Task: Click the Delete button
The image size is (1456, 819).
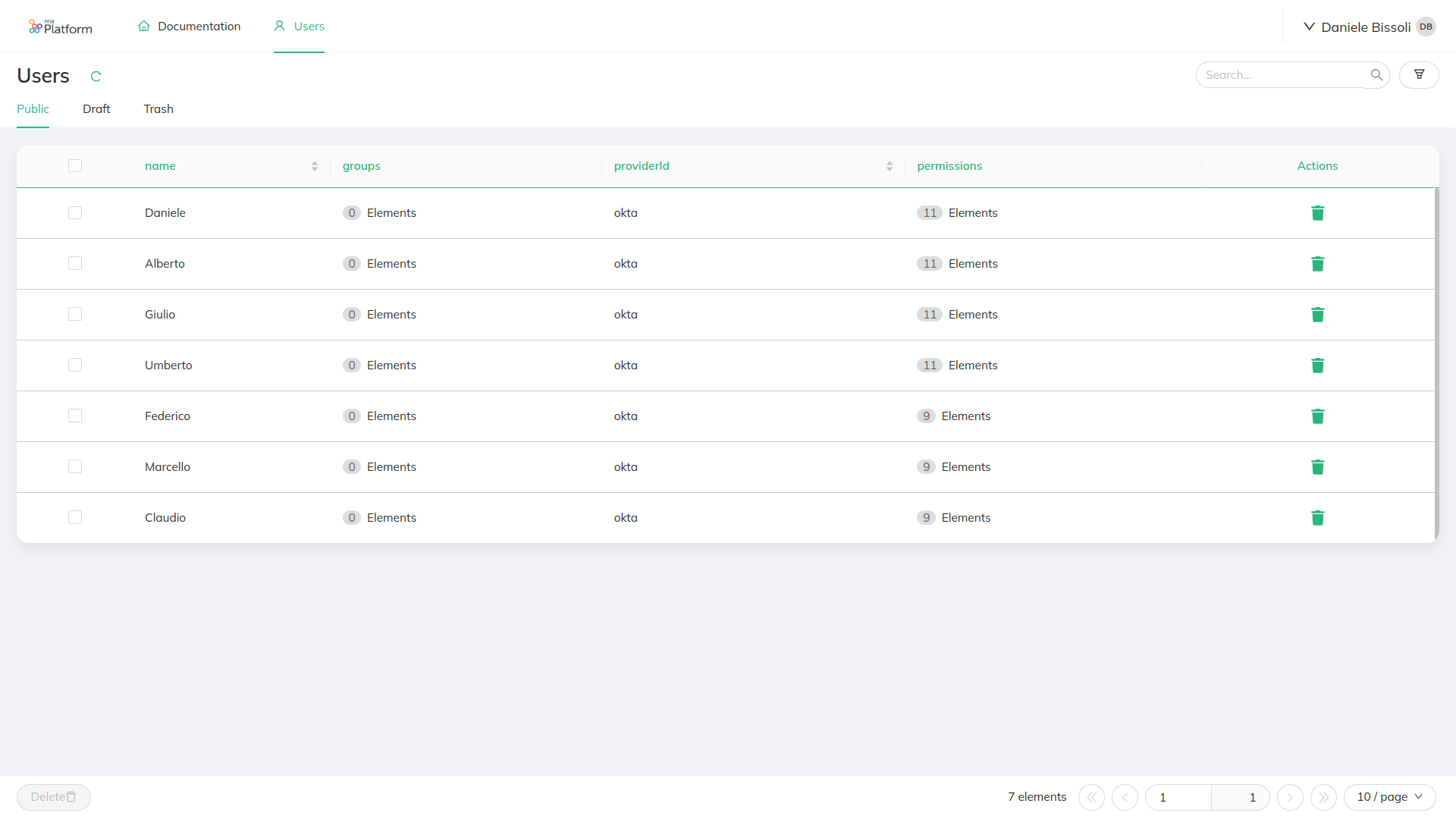Action: click(x=53, y=797)
